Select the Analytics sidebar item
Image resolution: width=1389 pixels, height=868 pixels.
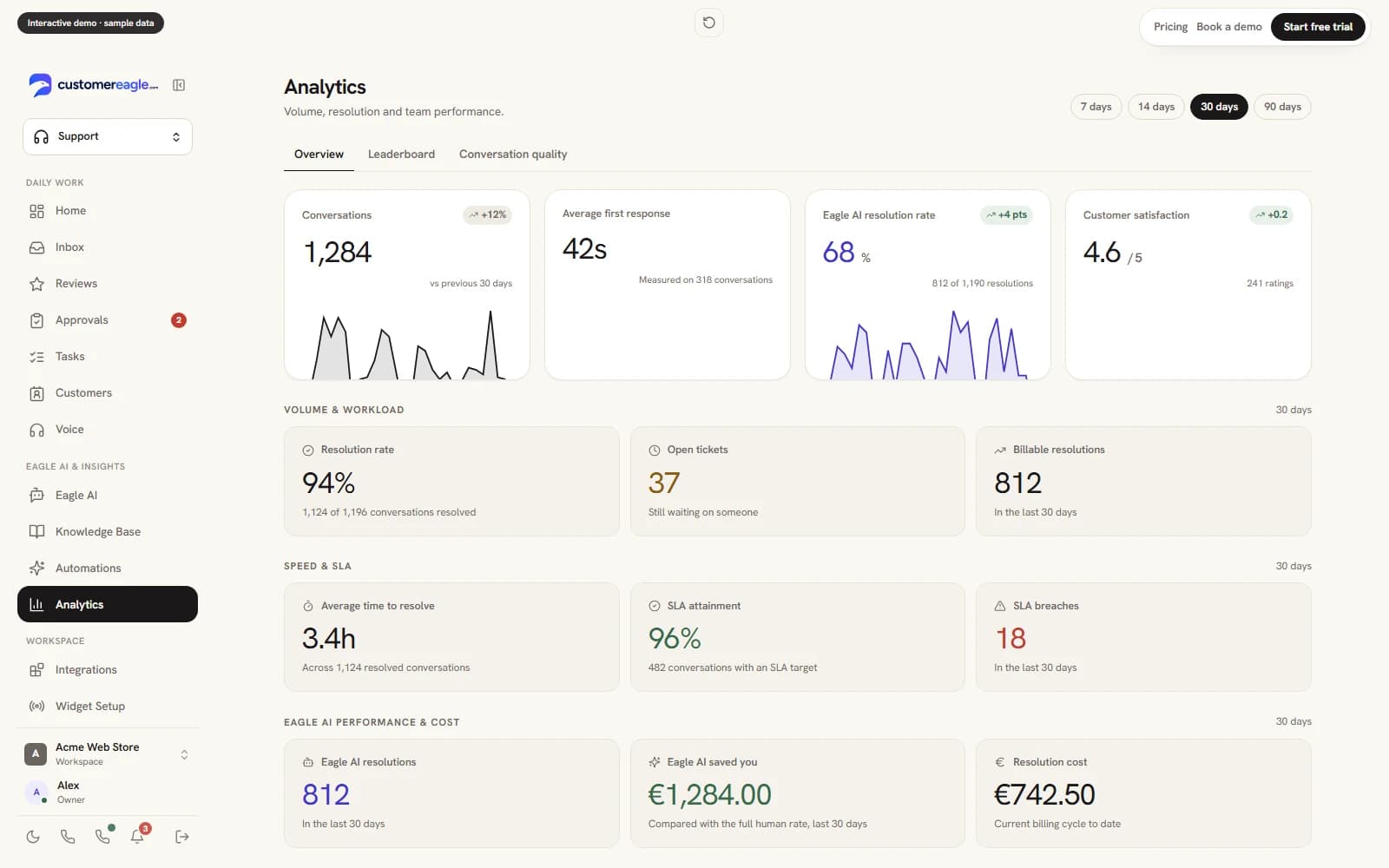pyautogui.click(x=108, y=604)
